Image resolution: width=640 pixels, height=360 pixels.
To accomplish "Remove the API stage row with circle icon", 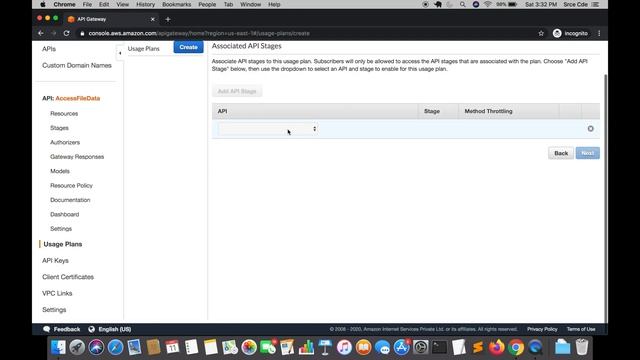I will pos(590,129).
